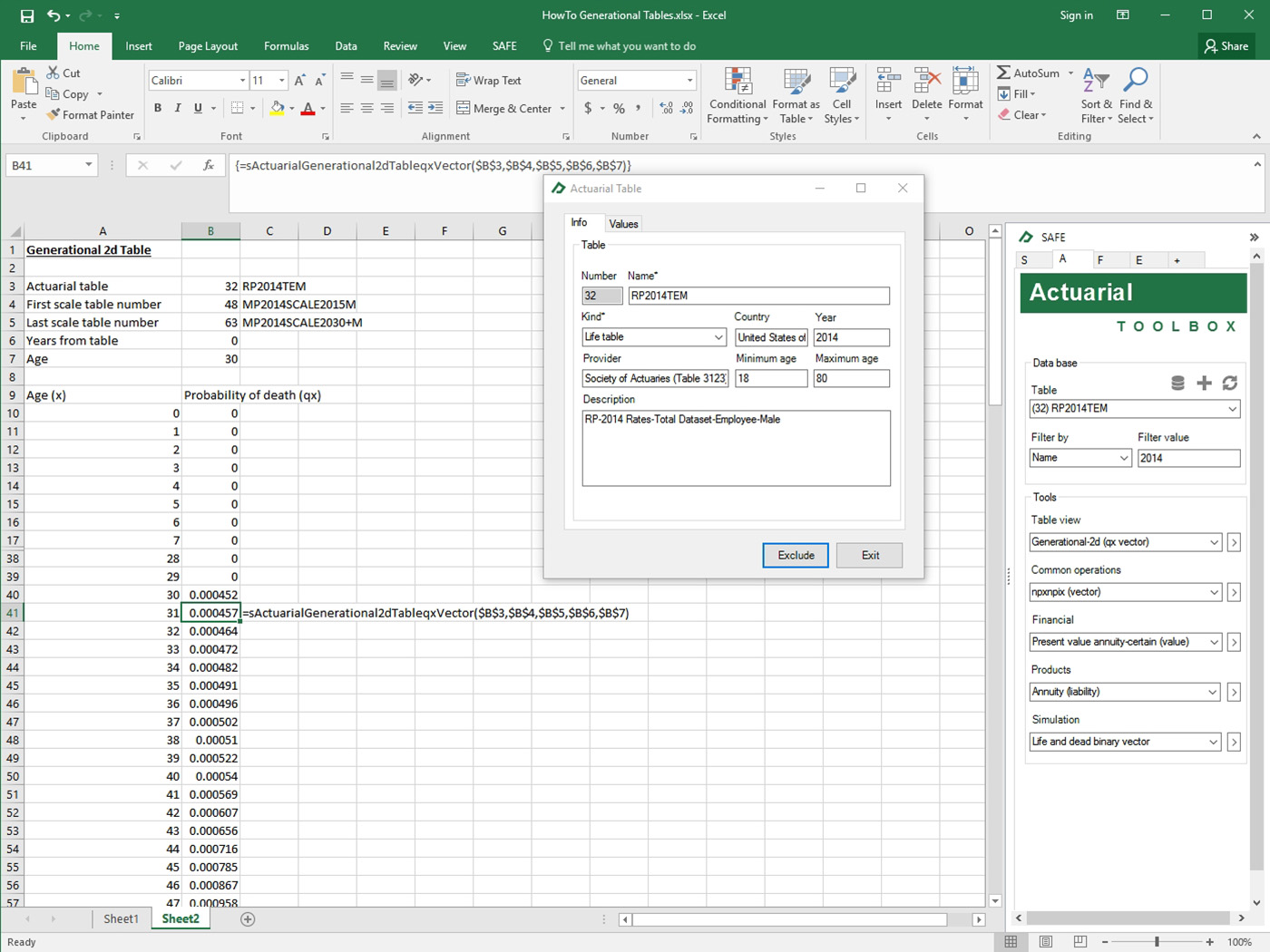Open number format General dropdown
Viewport: 1270px width, 952px height.
click(689, 81)
